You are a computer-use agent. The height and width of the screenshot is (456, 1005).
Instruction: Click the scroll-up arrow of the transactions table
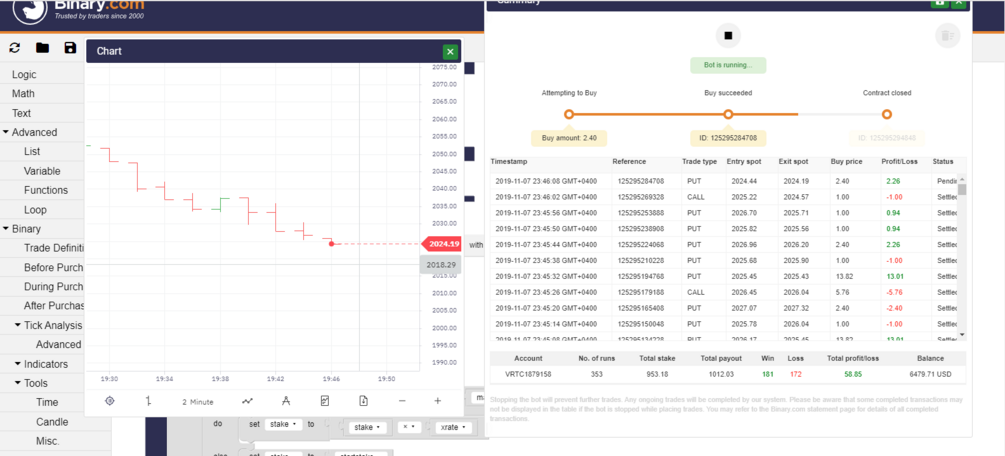tap(961, 179)
